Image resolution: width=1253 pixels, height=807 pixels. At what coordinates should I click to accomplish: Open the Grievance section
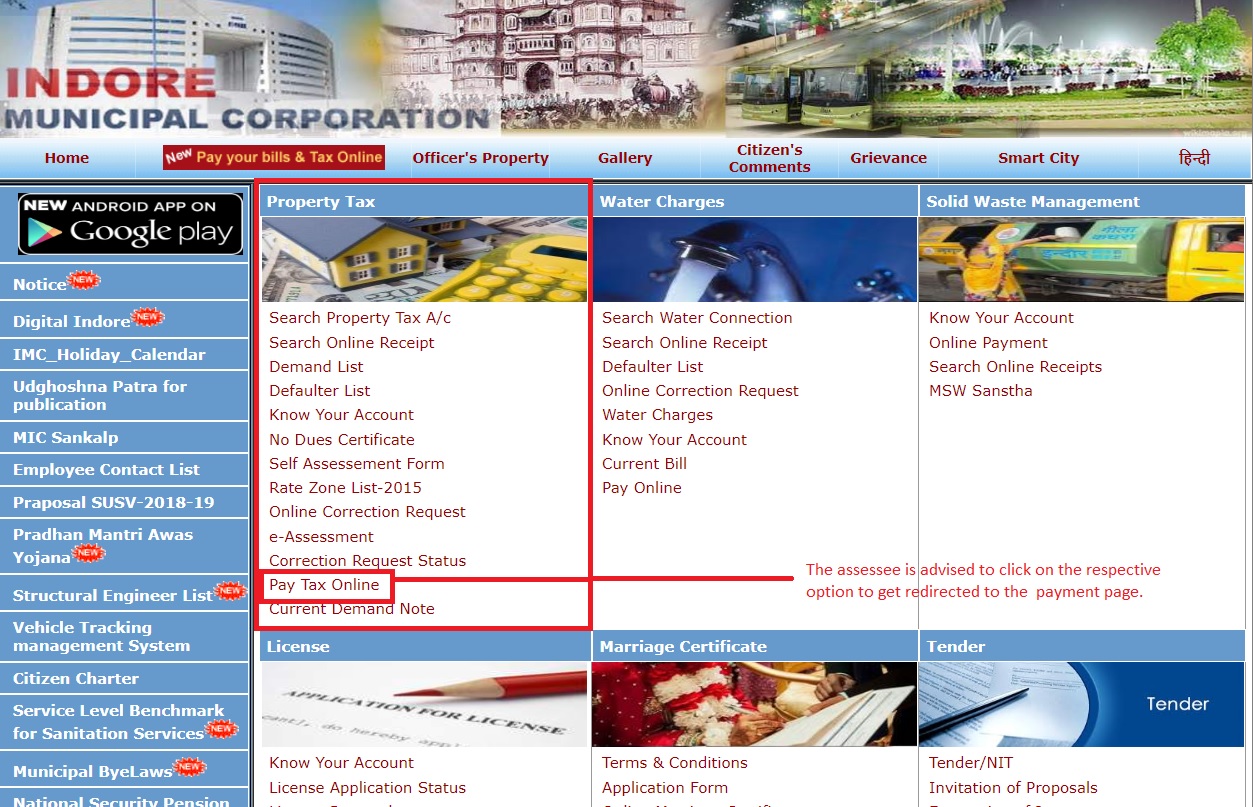(x=886, y=157)
